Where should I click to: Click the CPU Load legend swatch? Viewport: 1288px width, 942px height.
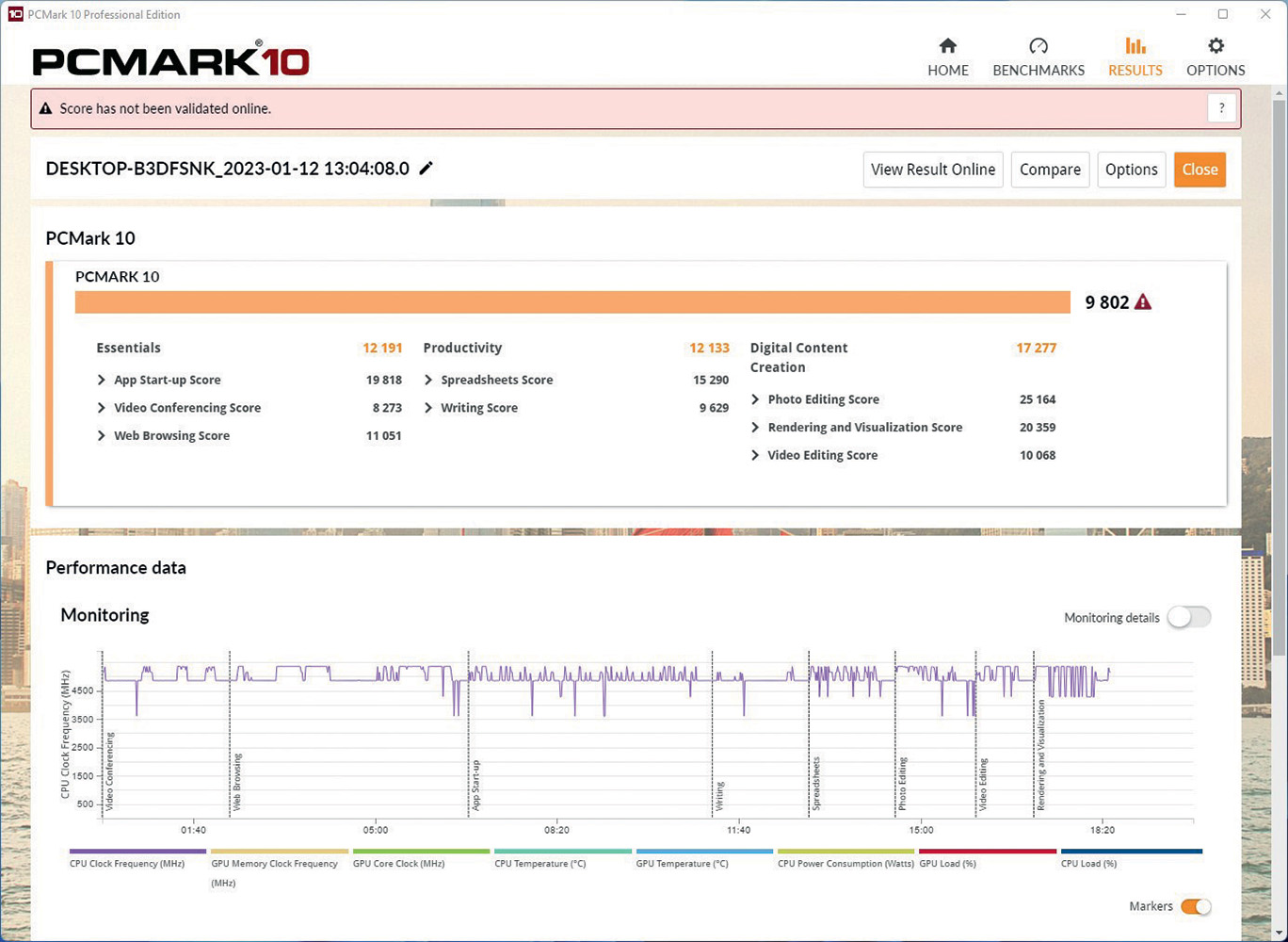point(1132,852)
